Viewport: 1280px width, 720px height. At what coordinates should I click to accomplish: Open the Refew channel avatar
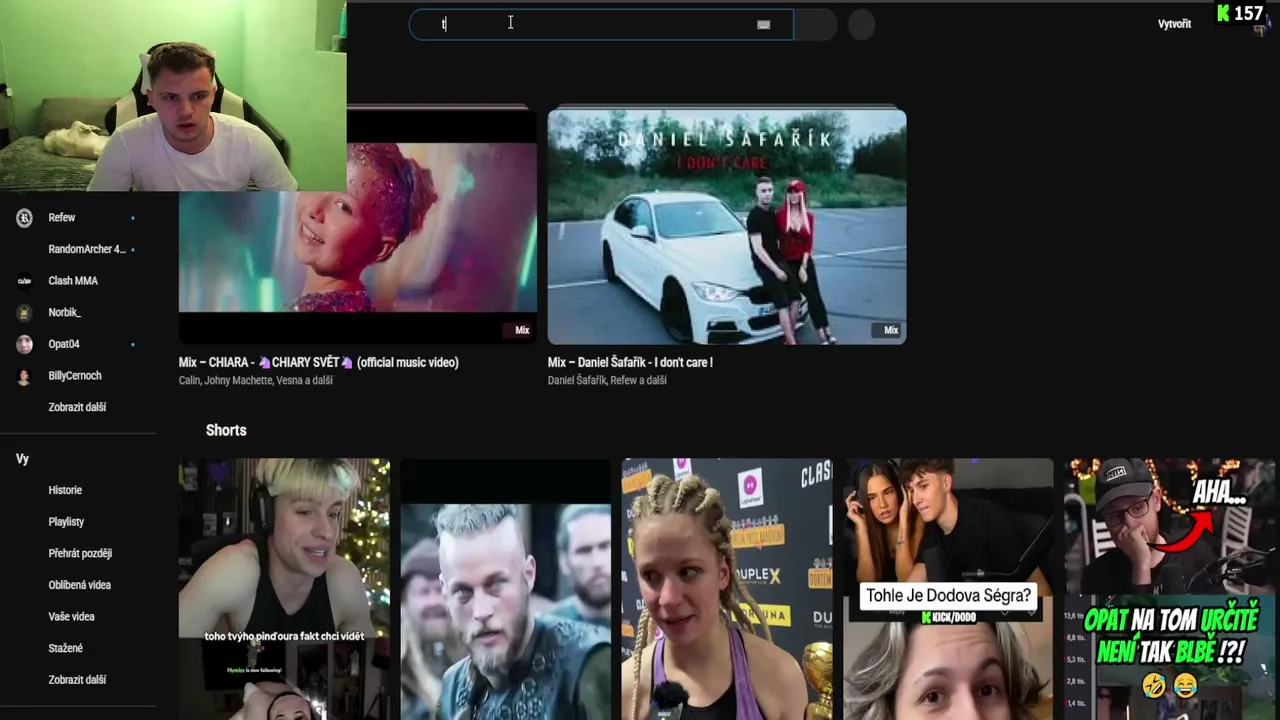coord(25,218)
